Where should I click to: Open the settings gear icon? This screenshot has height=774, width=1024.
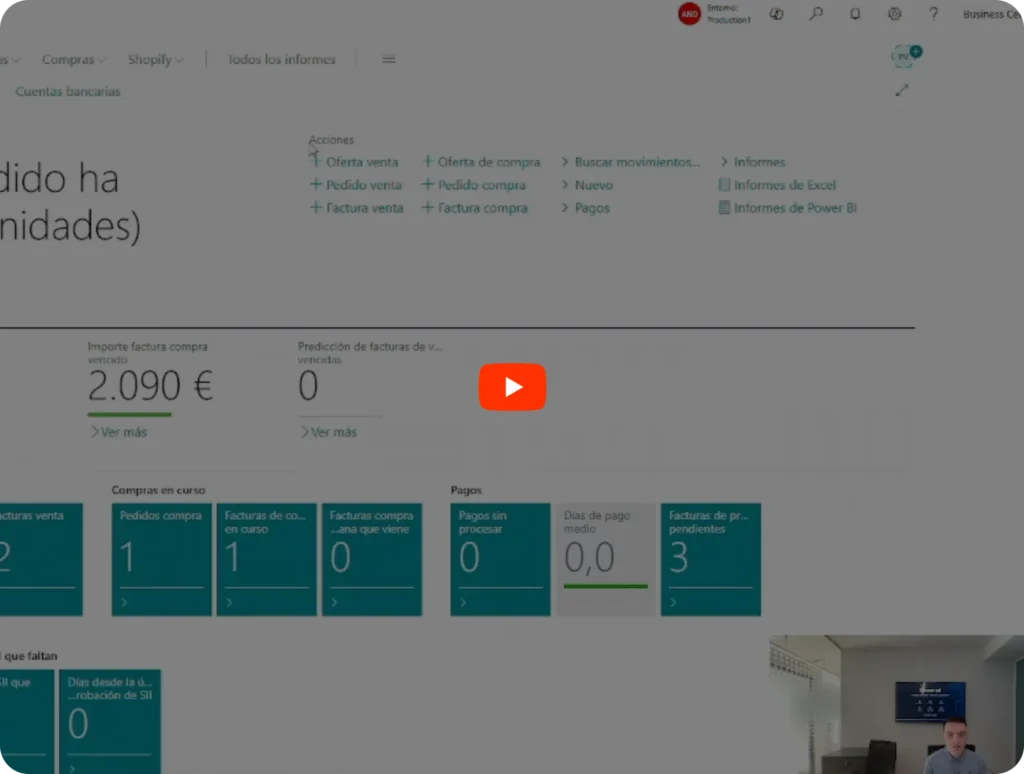coord(894,14)
